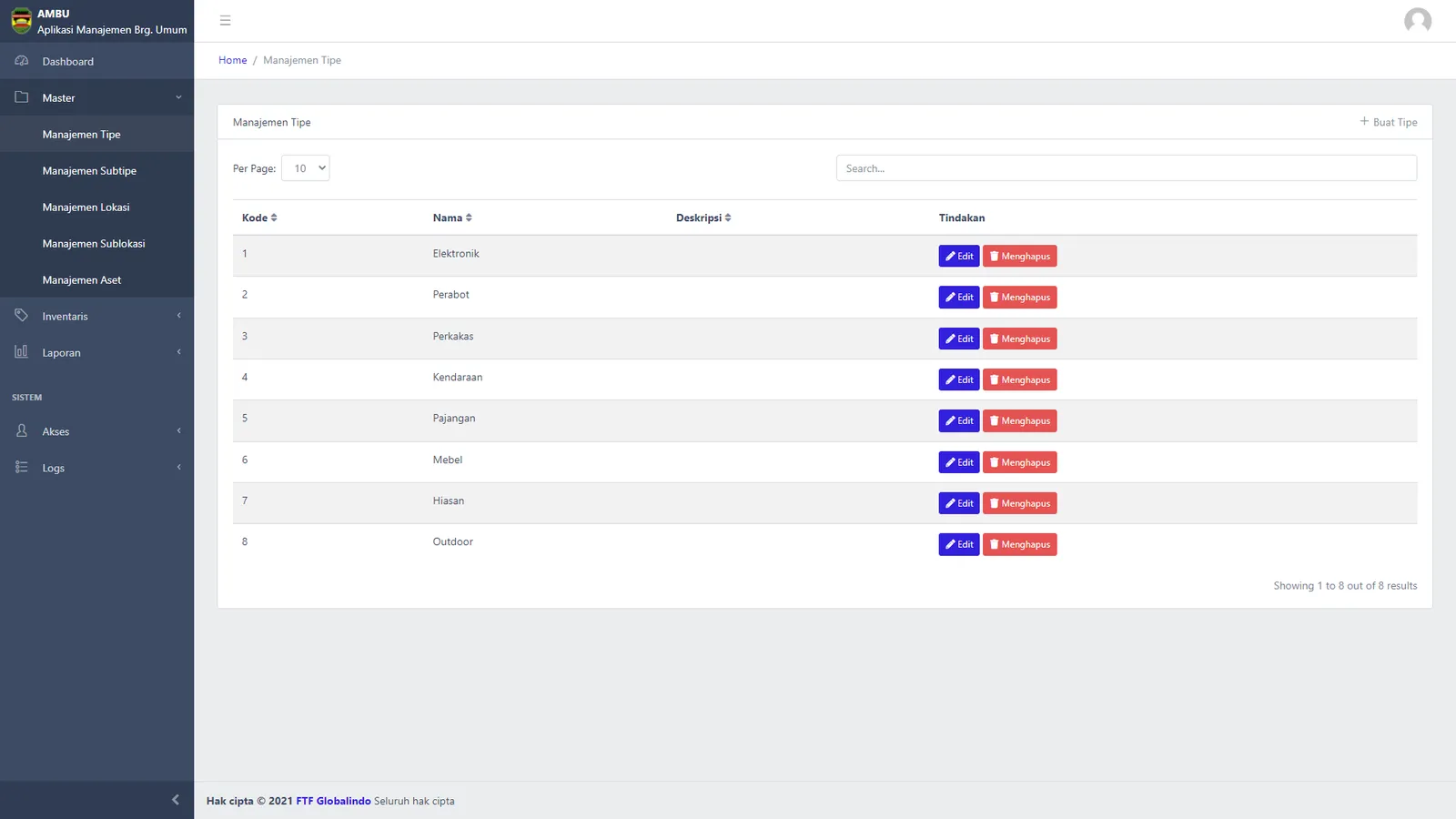Screen dimensions: 1456x819
Task: Go to Dashboard menu item
Action: click(96, 61)
